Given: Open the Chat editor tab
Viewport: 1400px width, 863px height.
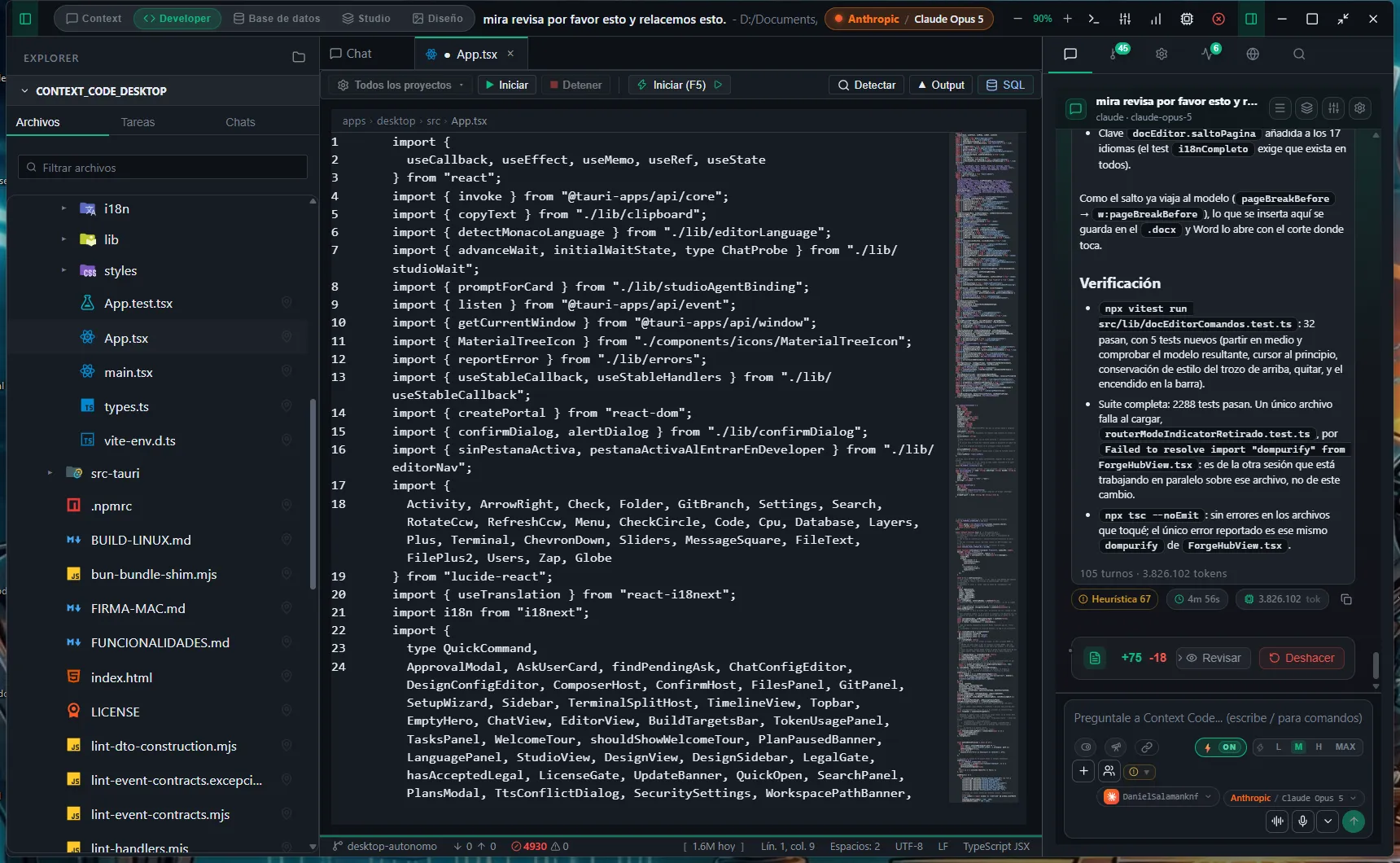Looking at the screenshot, I should coord(351,54).
